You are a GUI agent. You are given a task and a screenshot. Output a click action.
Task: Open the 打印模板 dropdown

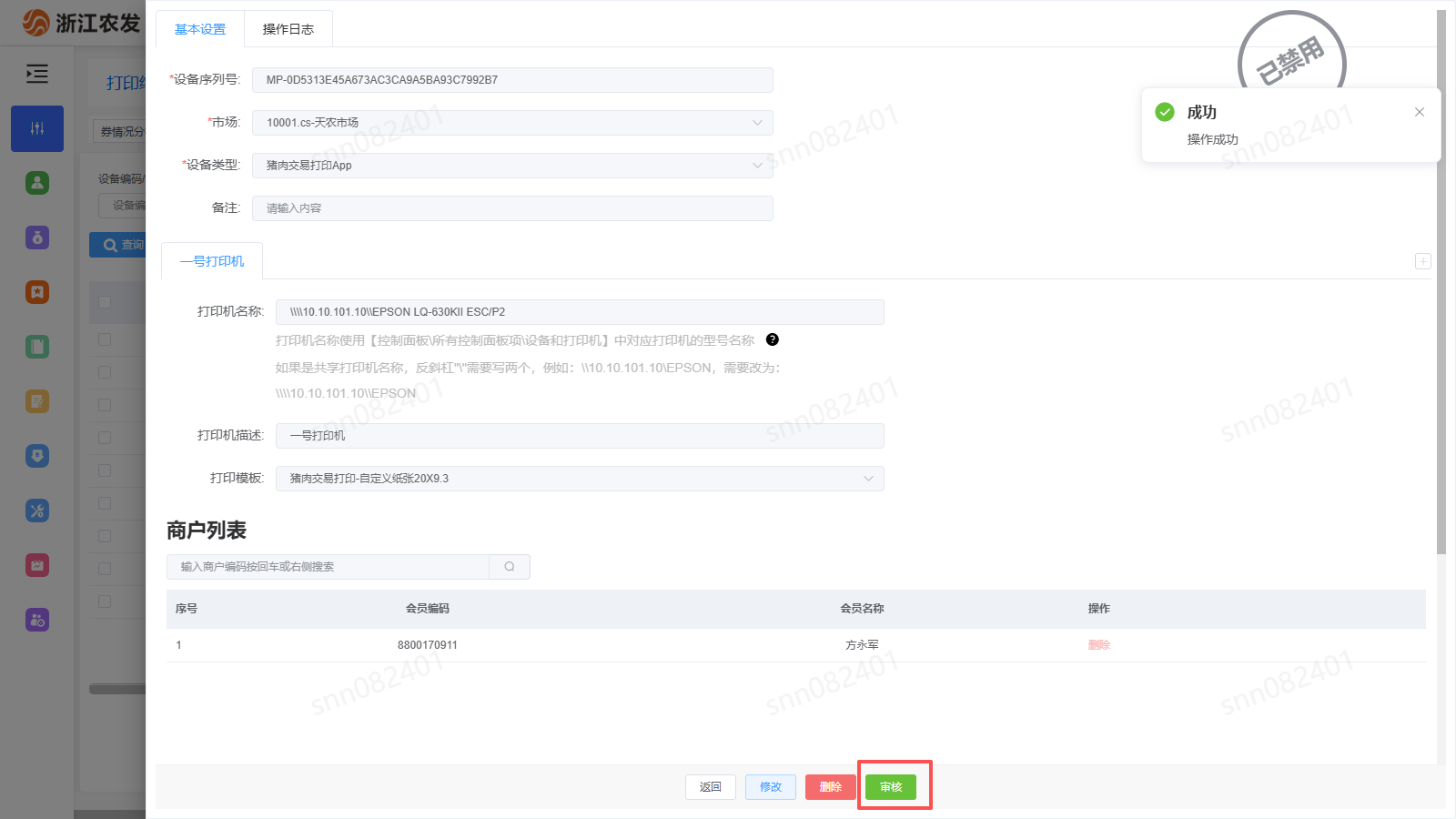pyautogui.click(x=580, y=479)
